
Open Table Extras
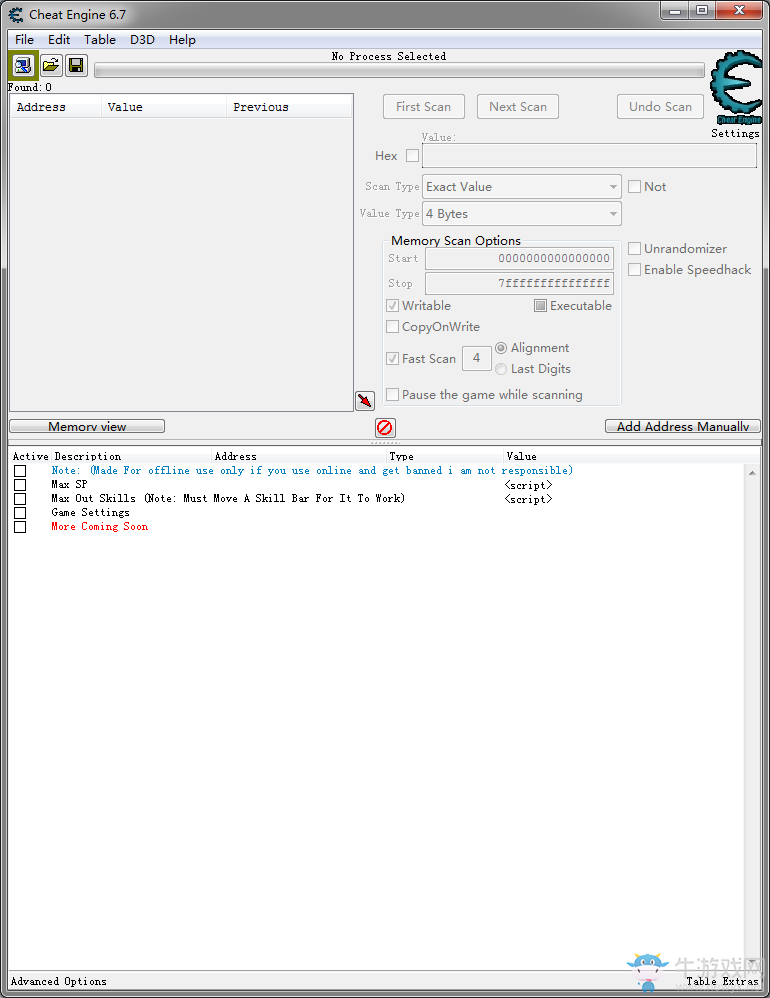pyautogui.click(x=722, y=981)
